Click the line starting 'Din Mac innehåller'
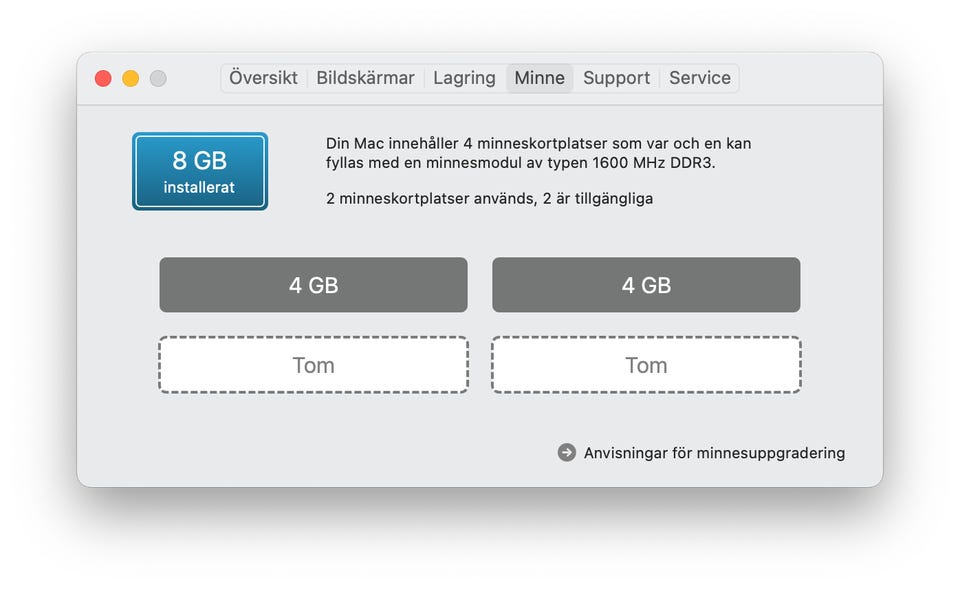 (x=538, y=144)
